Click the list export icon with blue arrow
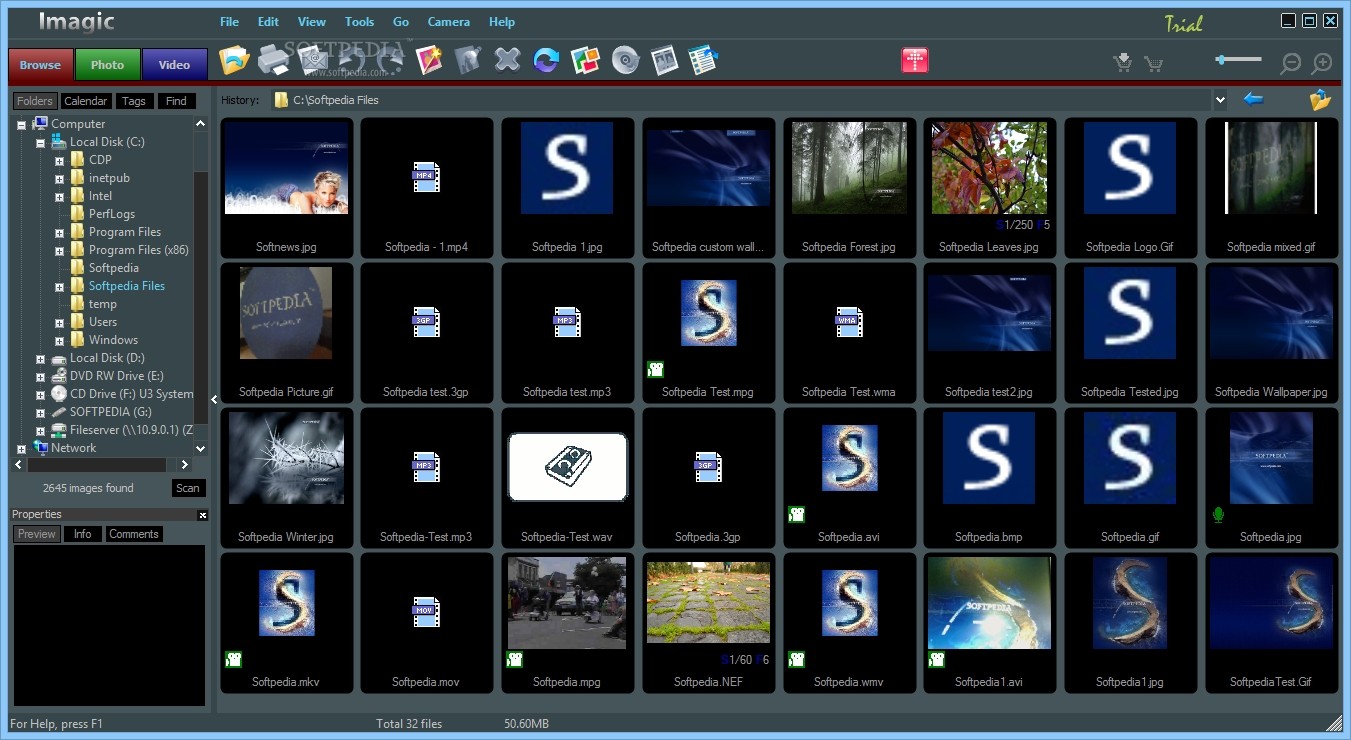1351x740 pixels. pos(703,60)
